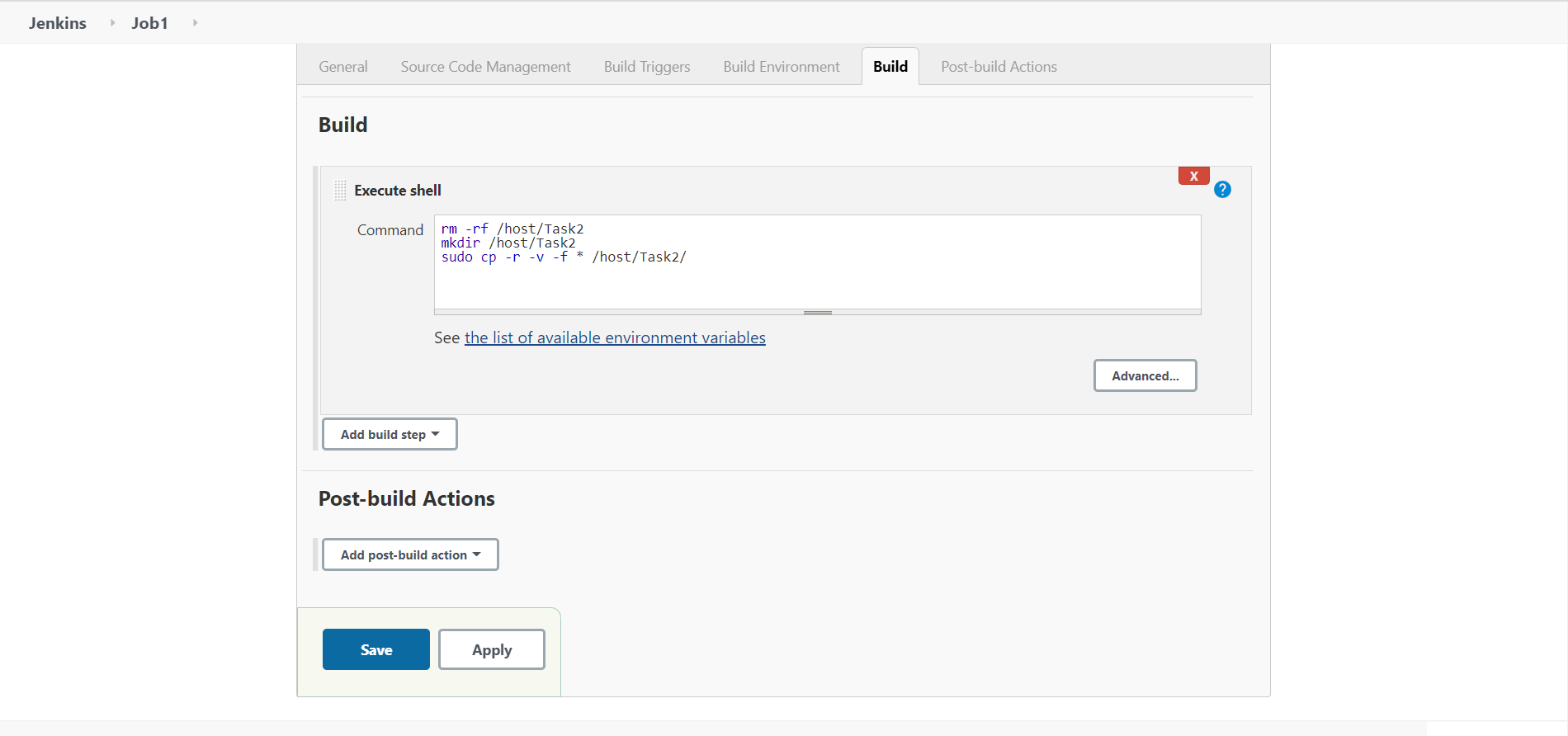1568x736 pixels.
Task: Click inside the Command text area
Action: [817, 281]
